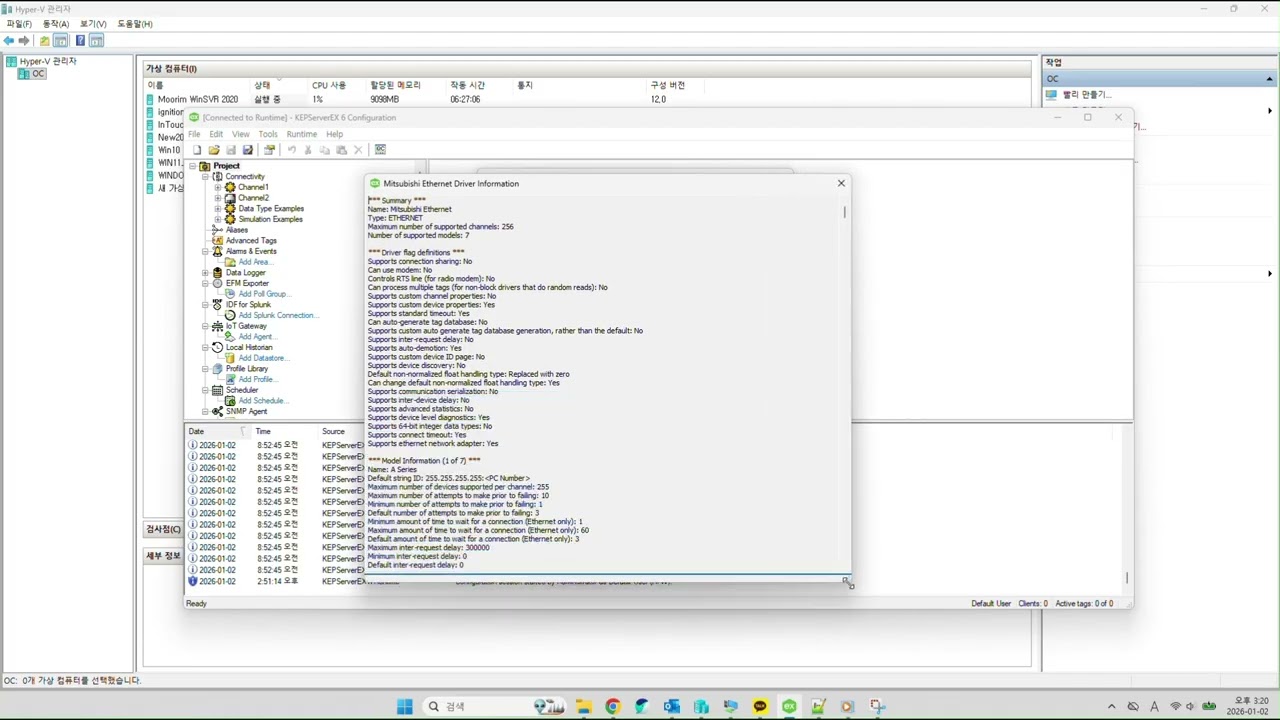Select Moorim WinSVR 2020 virtual machine

click(198, 99)
